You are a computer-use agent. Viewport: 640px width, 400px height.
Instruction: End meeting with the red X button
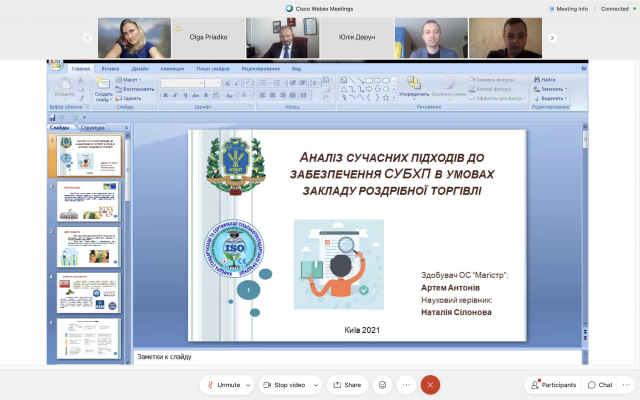(430, 384)
